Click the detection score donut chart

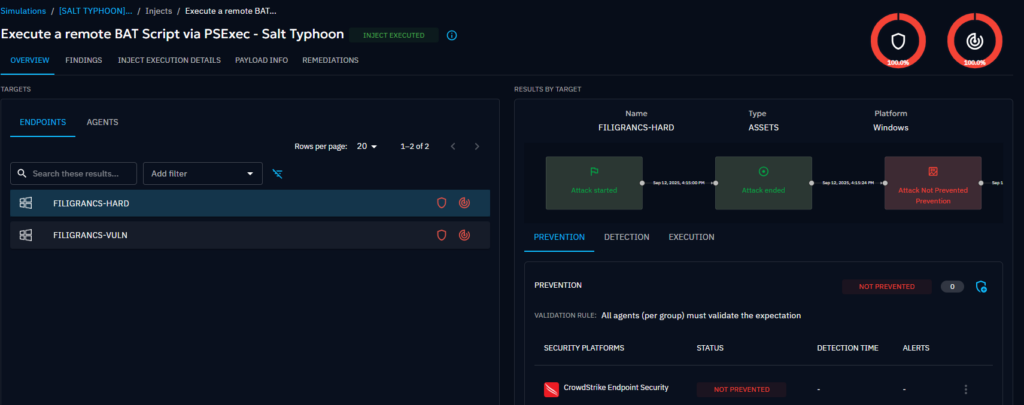(x=975, y=39)
